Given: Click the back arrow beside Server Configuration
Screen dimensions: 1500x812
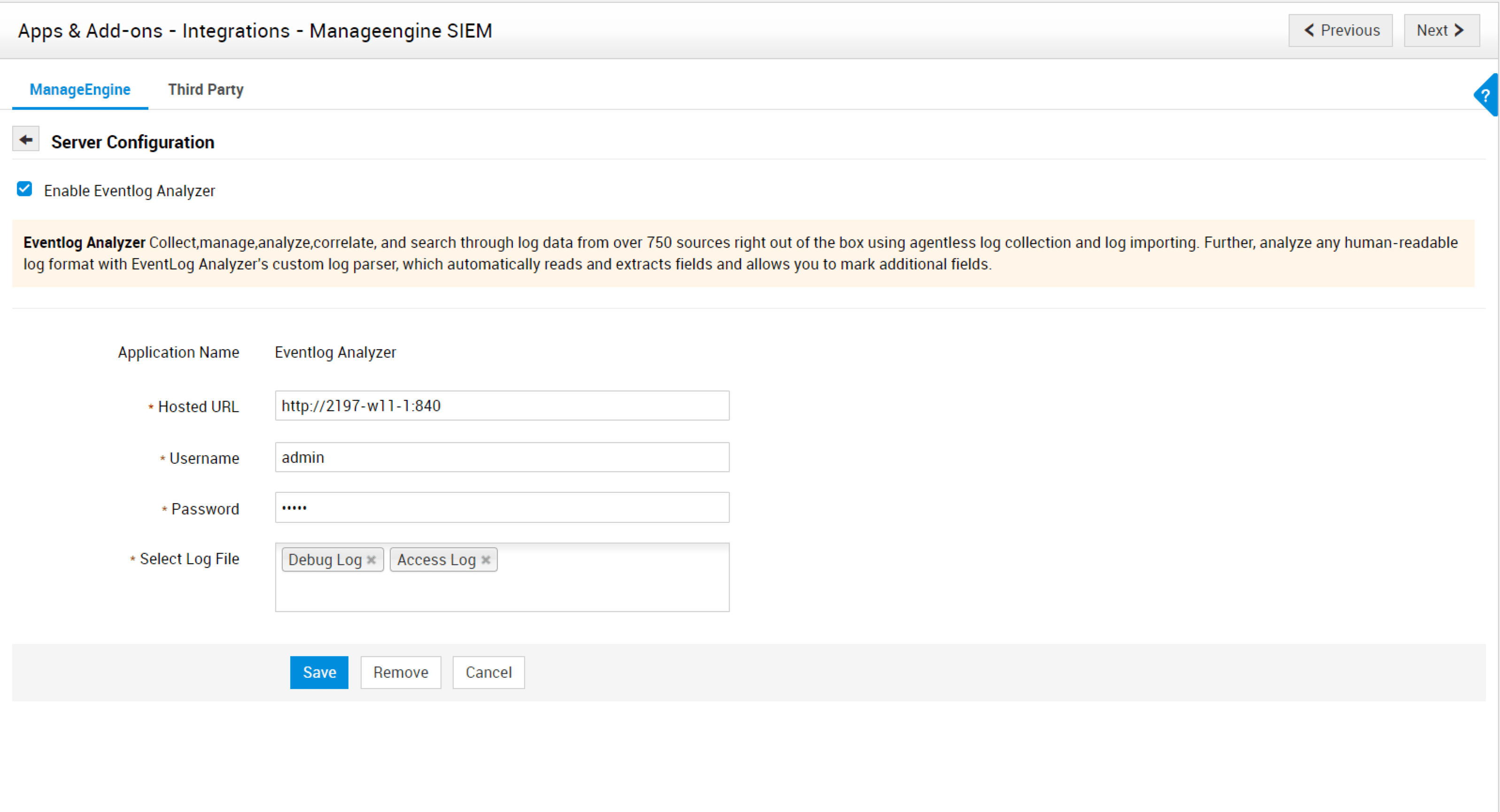Looking at the screenshot, I should pos(26,140).
